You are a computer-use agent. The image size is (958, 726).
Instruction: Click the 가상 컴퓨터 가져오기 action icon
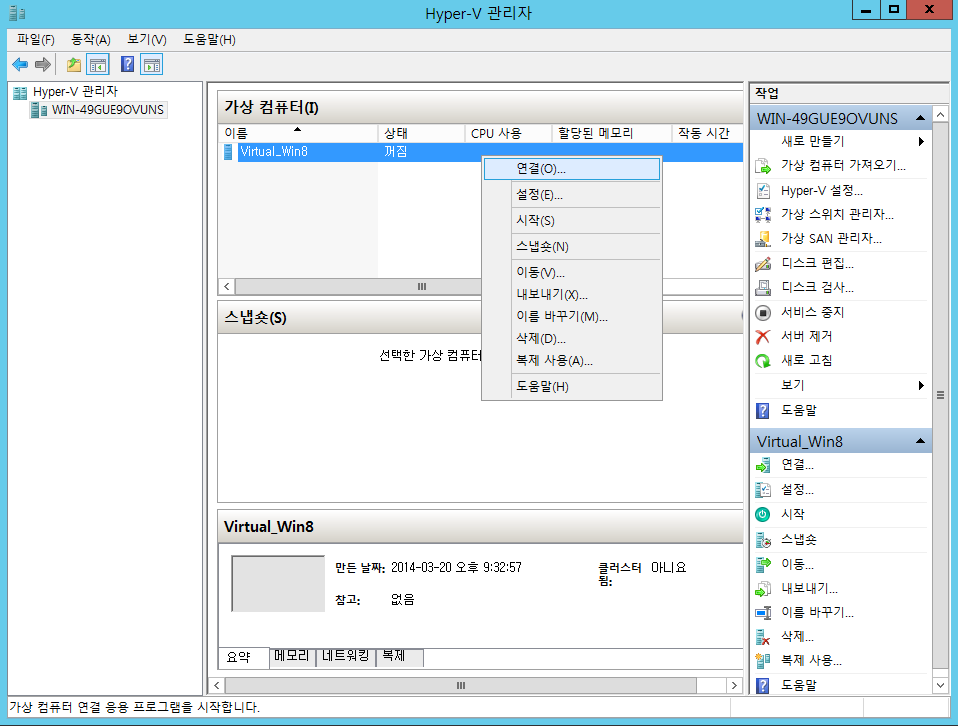pyautogui.click(x=763, y=166)
